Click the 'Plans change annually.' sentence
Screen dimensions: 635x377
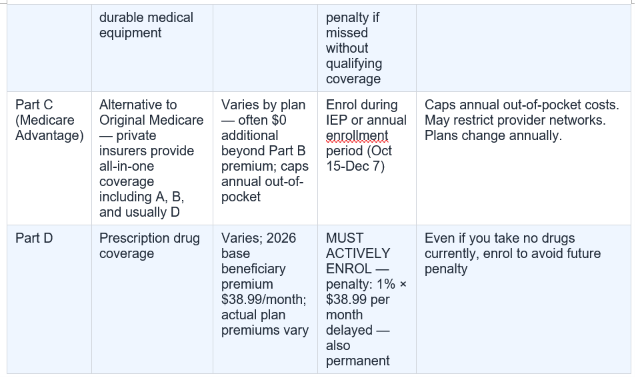pos(493,136)
